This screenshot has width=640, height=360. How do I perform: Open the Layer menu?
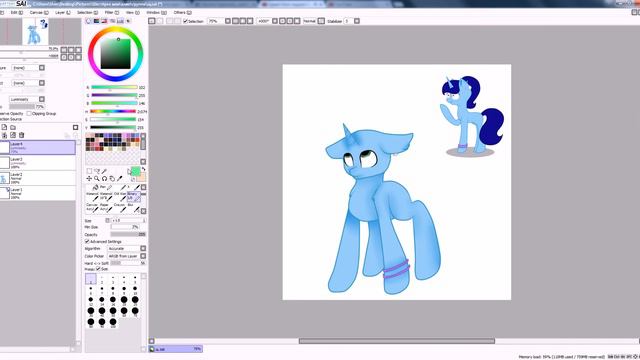(x=62, y=13)
